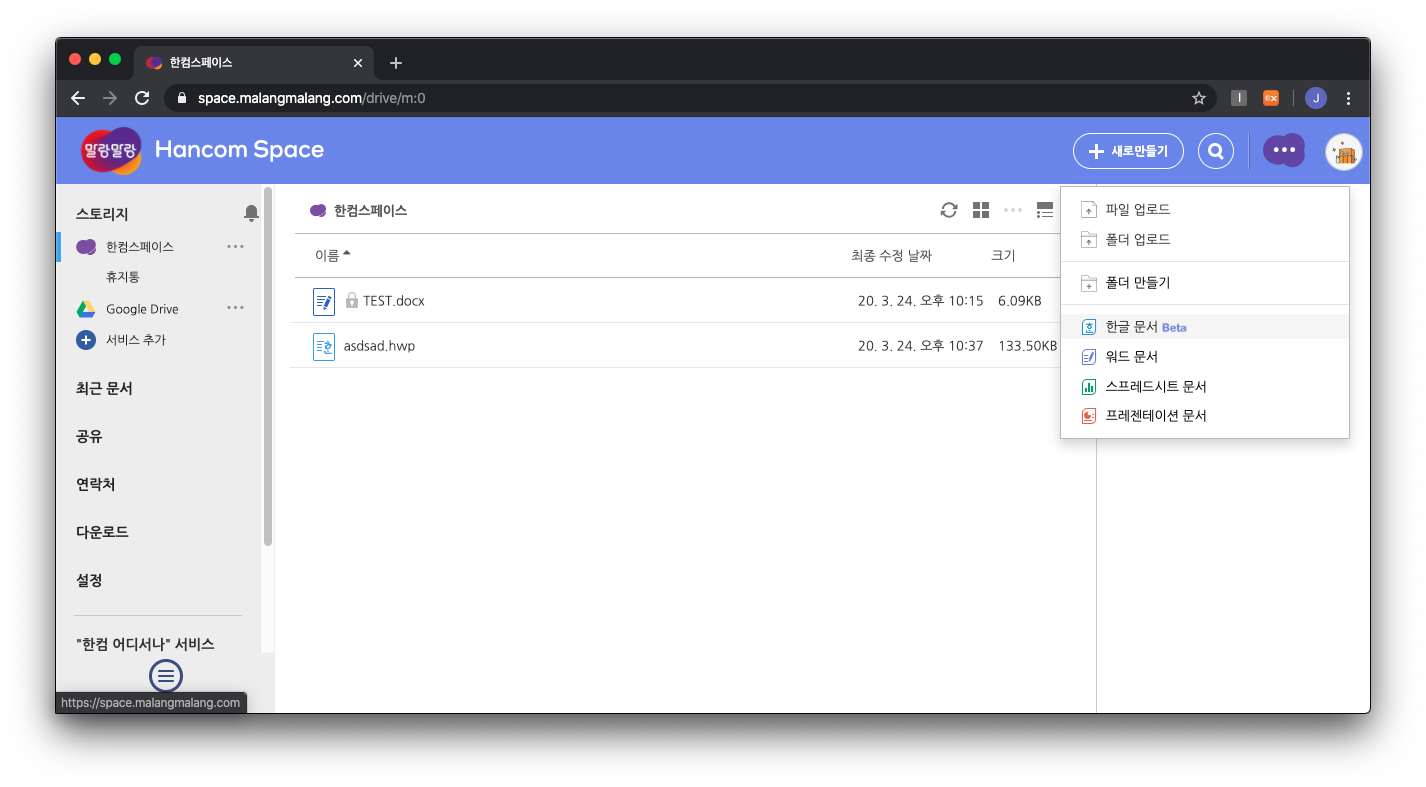Viewport: 1426px width, 787px height.
Task: Switch to detailed list view icon
Action: point(1045,210)
